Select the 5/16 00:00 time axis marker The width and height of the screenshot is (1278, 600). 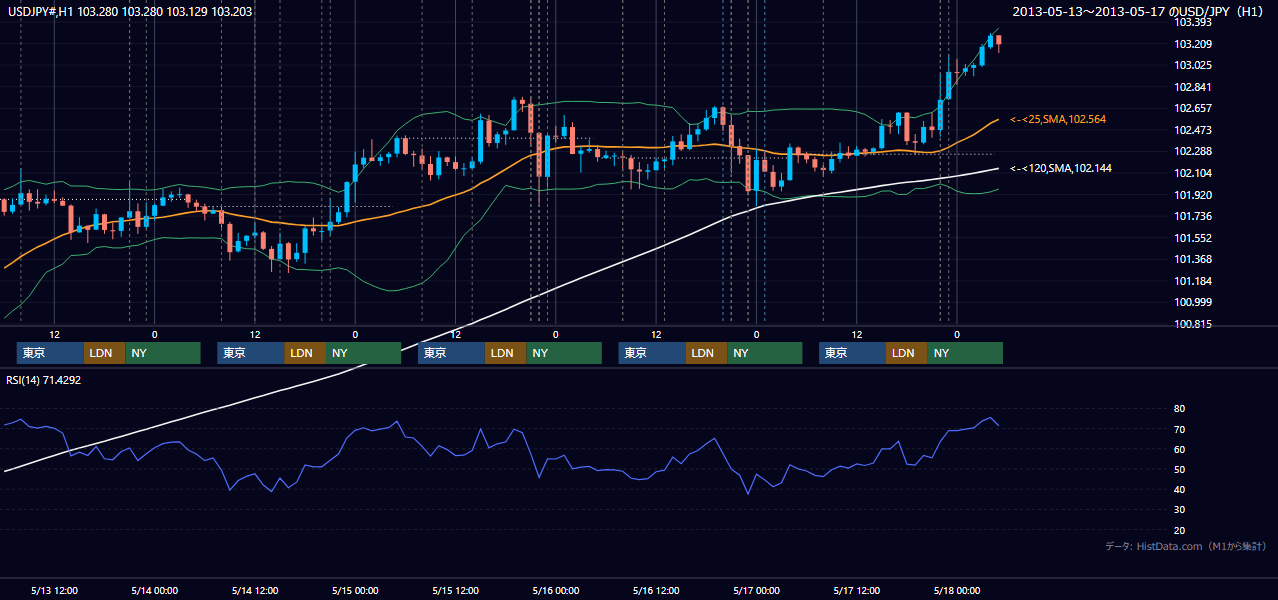pos(556,590)
